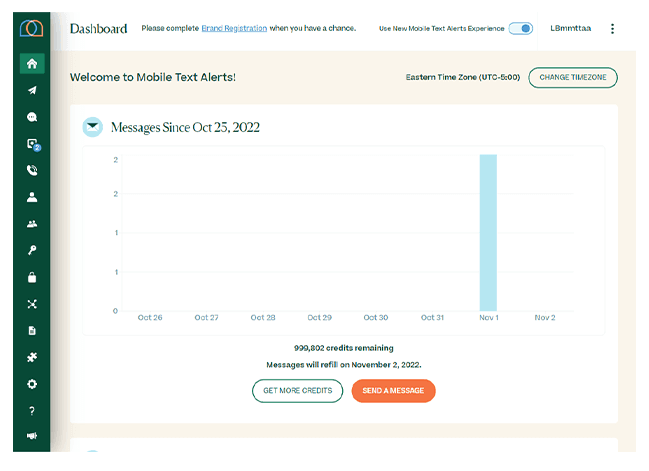Open the chat bubble messages icon
Image resolution: width=649 pixels, height=471 pixels.
point(32,117)
